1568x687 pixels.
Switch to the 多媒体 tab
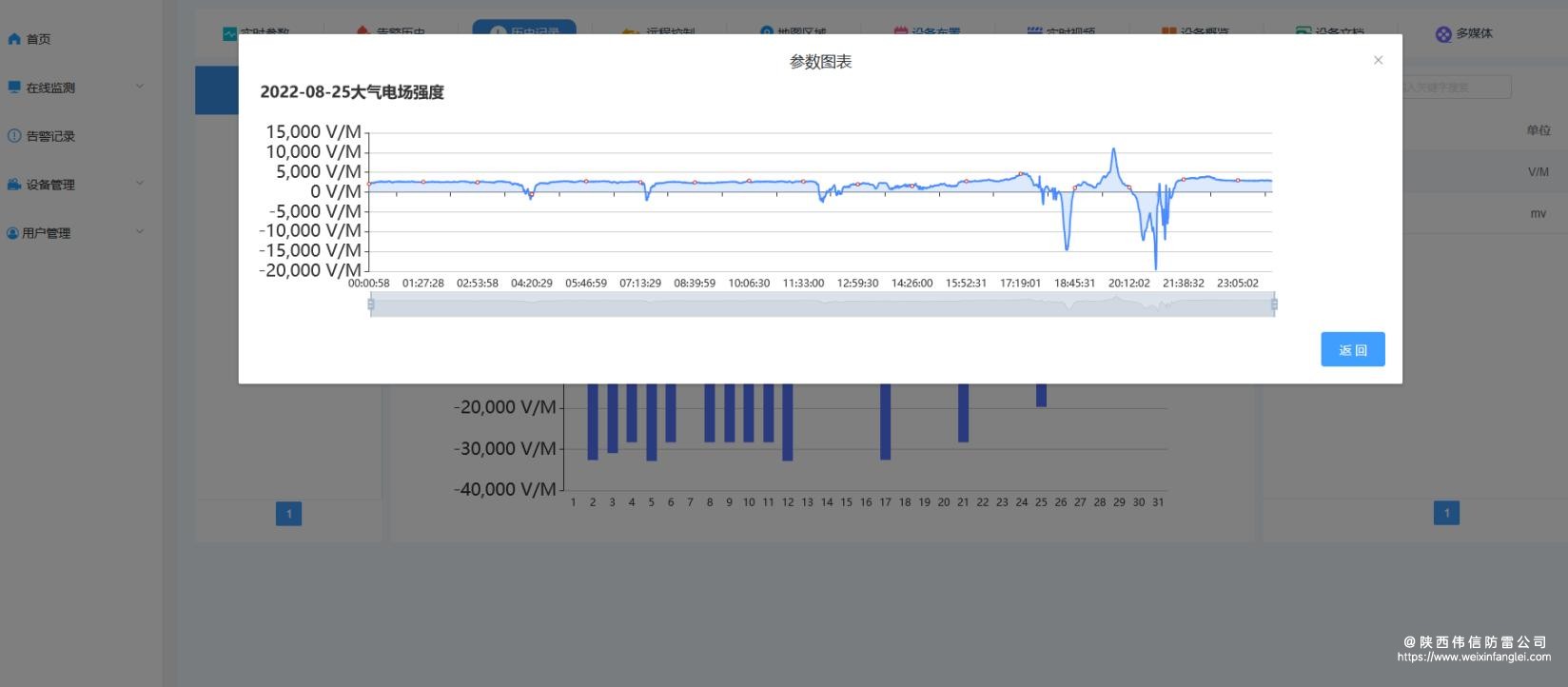coord(1464,33)
